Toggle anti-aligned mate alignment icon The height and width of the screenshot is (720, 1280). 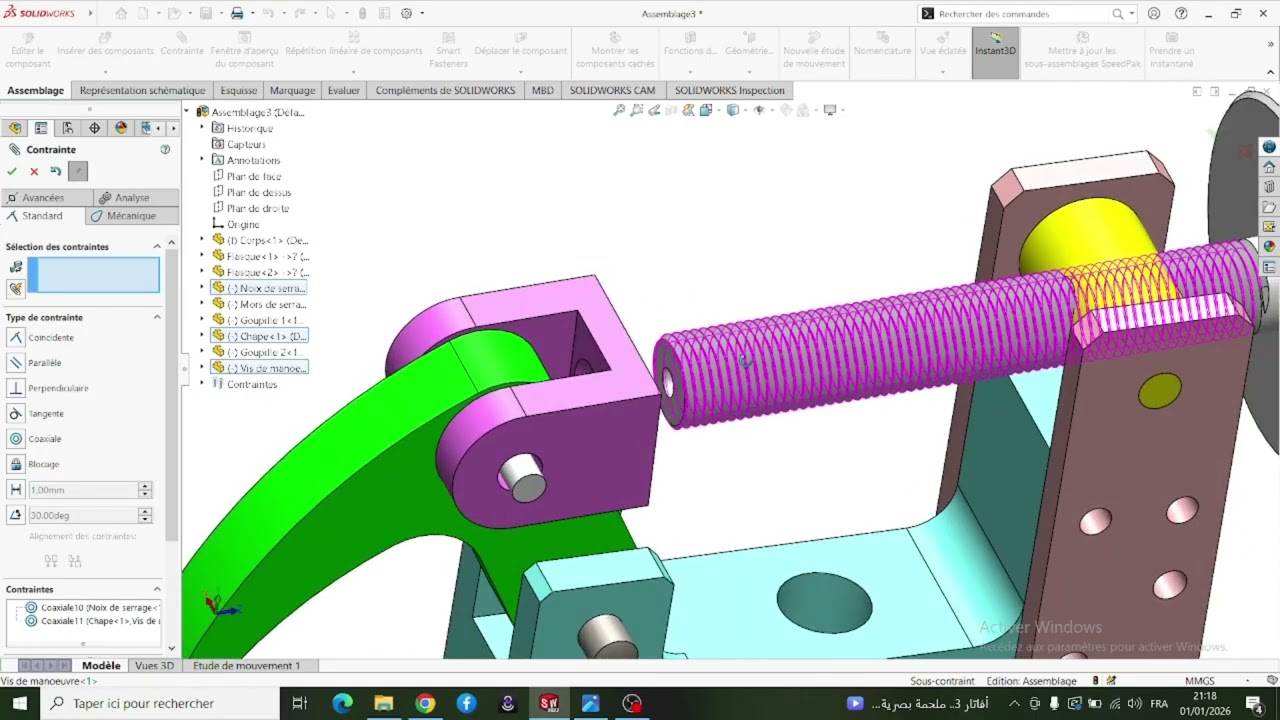pyautogui.click(x=77, y=561)
